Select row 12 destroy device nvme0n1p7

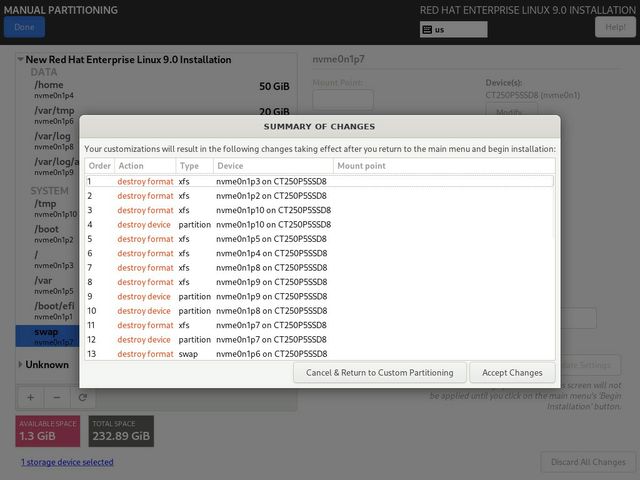pyautogui.click(x=319, y=340)
